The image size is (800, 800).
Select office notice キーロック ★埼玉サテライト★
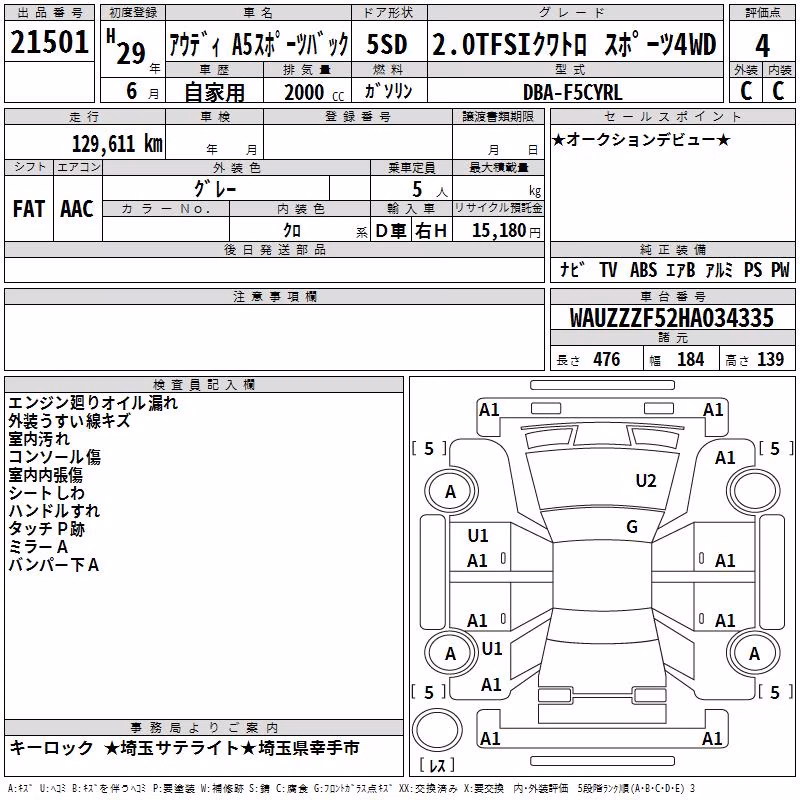click(133, 748)
